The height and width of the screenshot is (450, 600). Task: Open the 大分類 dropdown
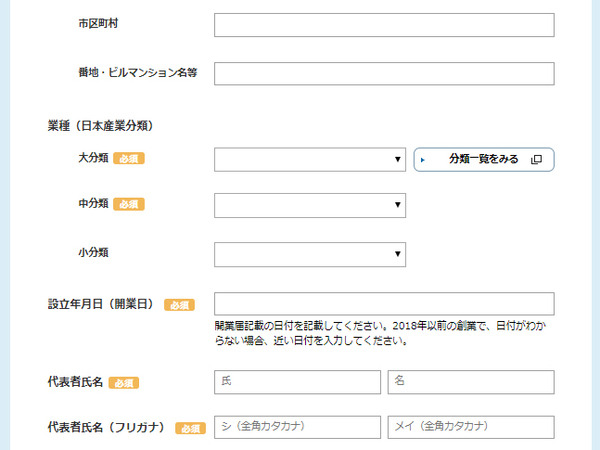tap(310, 160)
